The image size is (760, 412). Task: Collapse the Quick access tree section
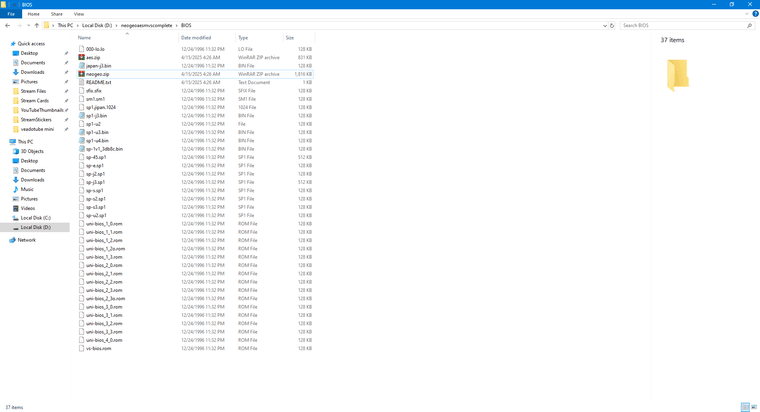click(x=7, y=44)
